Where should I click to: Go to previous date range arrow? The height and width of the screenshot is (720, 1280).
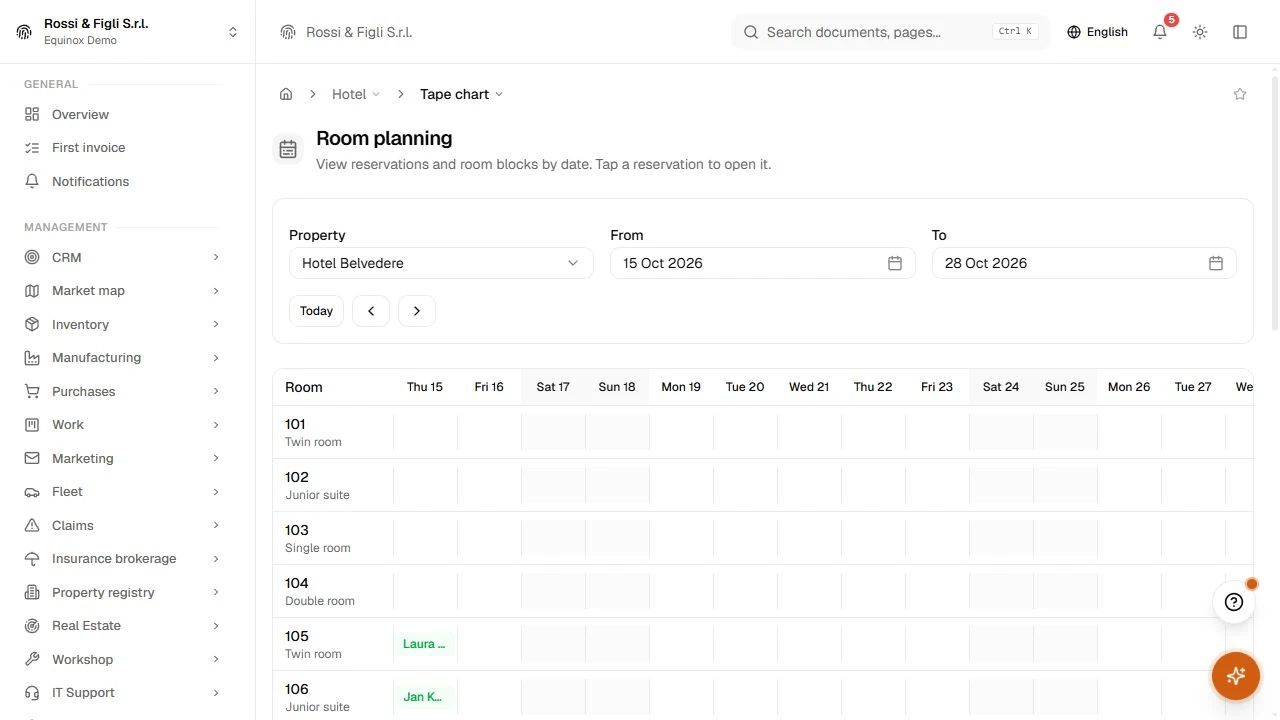(371, 311)
